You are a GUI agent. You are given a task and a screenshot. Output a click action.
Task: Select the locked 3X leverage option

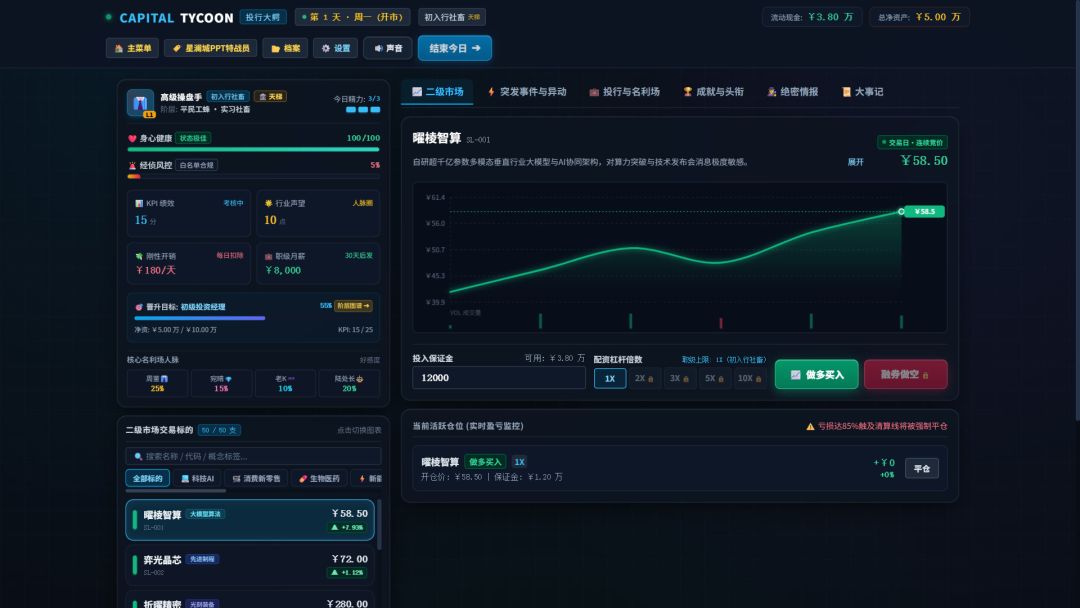click(x=679, y=378)
